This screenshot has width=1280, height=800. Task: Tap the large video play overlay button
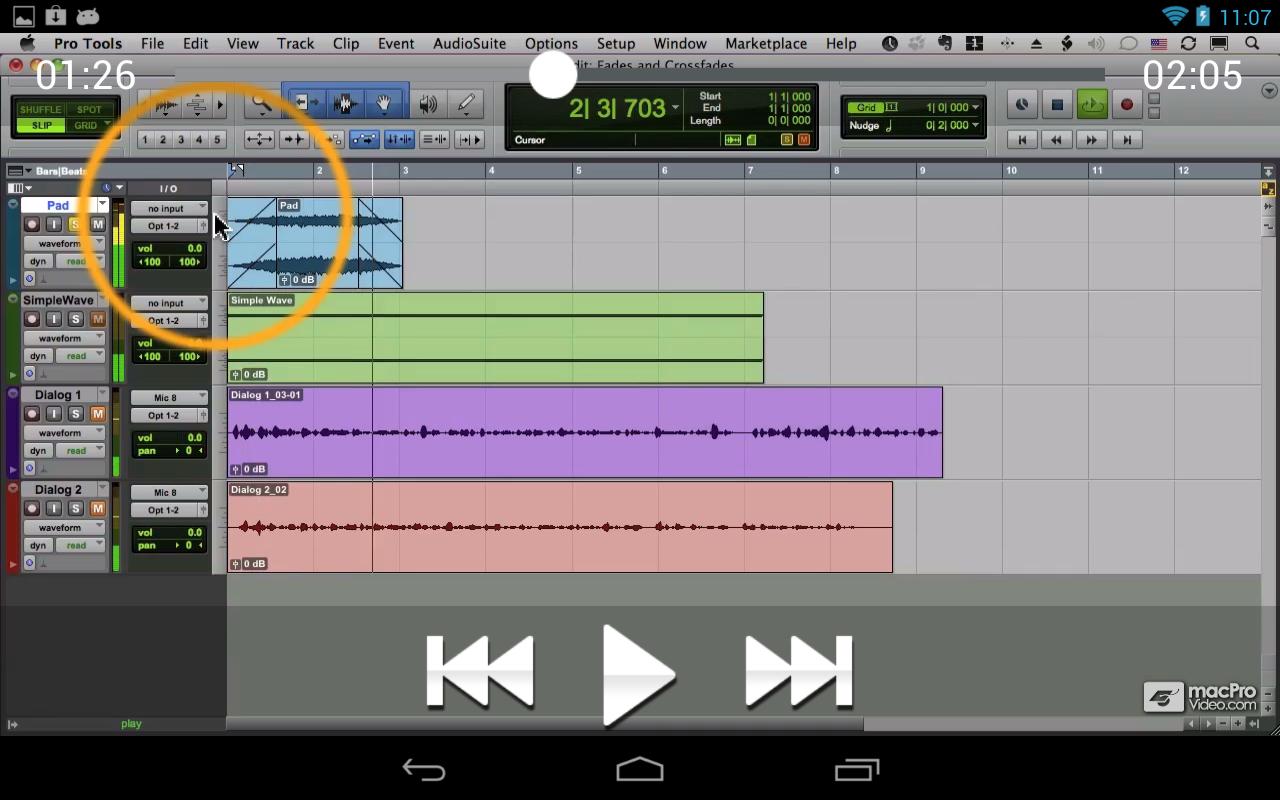(639, 674)
